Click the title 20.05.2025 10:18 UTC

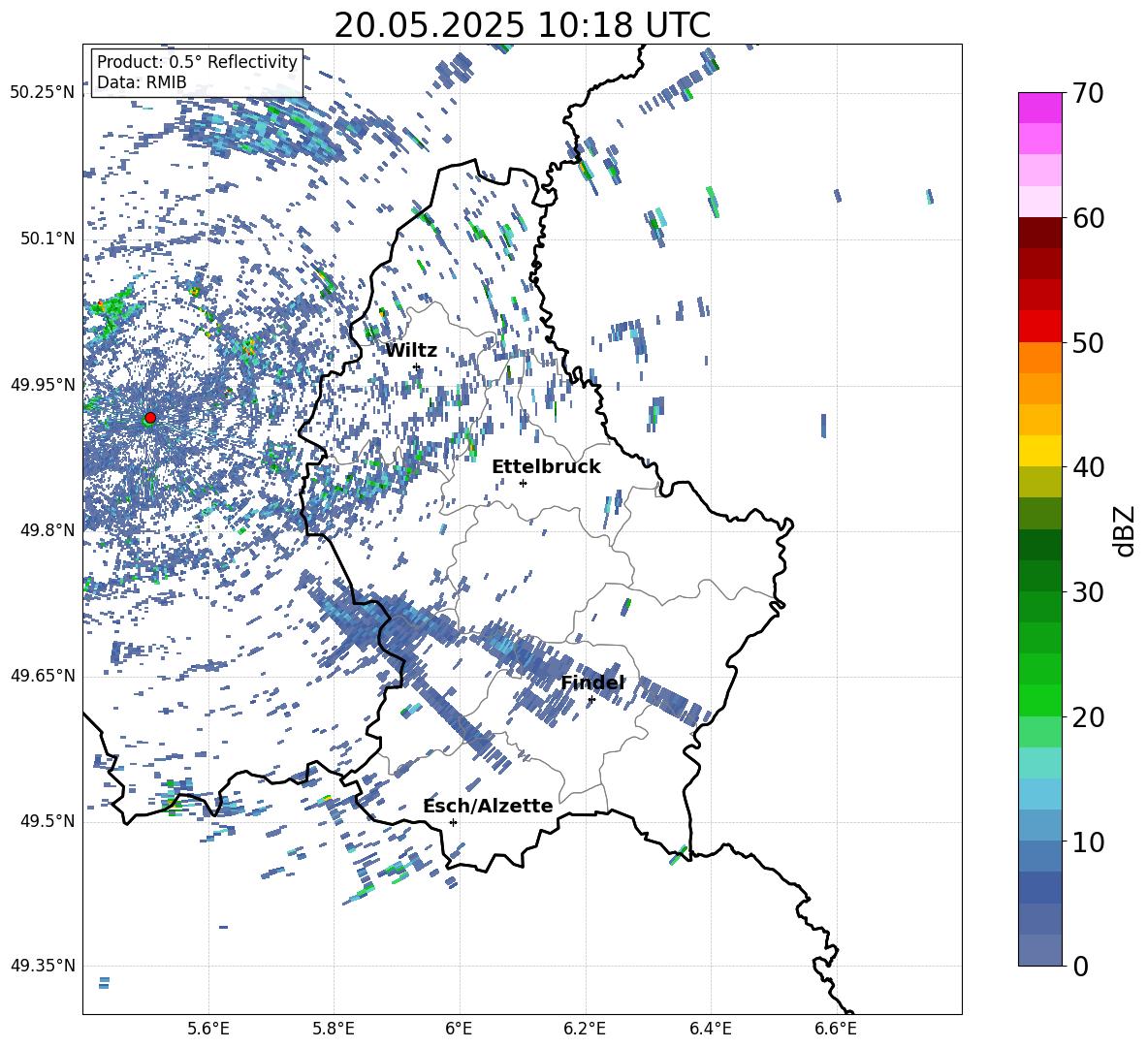(x=522, y=25)
